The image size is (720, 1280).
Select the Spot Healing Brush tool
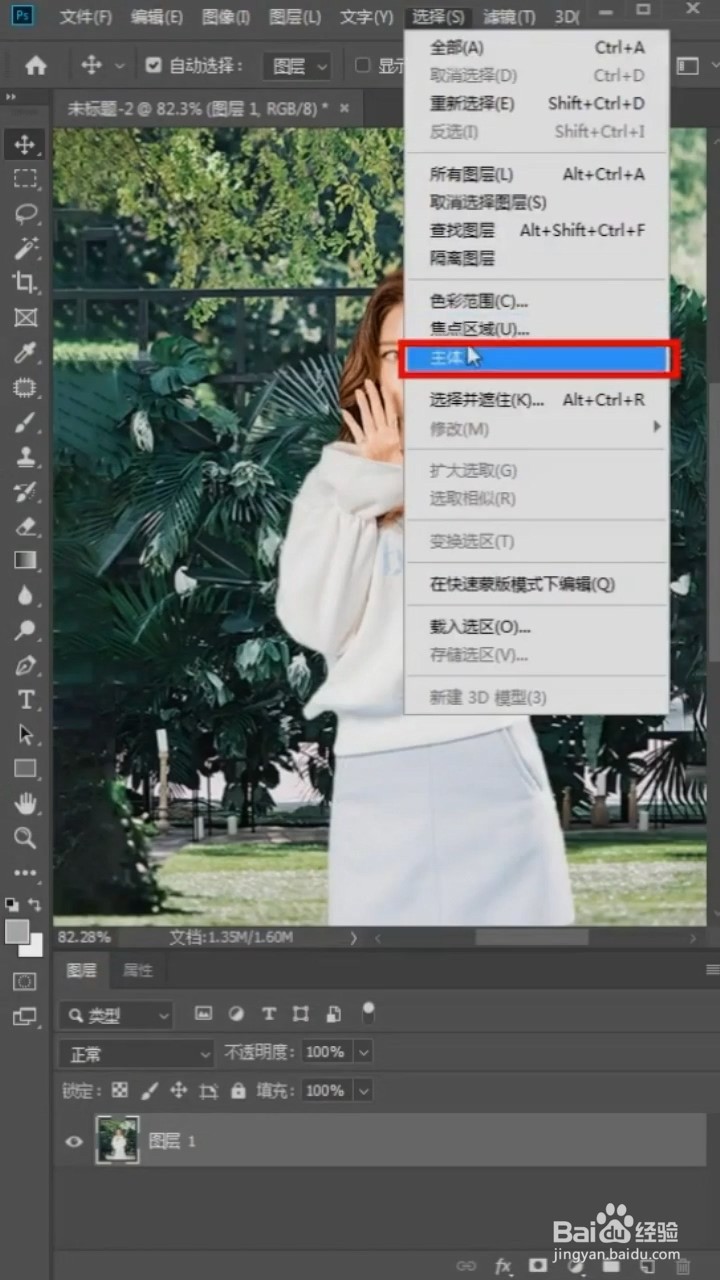tap(25, 387)
